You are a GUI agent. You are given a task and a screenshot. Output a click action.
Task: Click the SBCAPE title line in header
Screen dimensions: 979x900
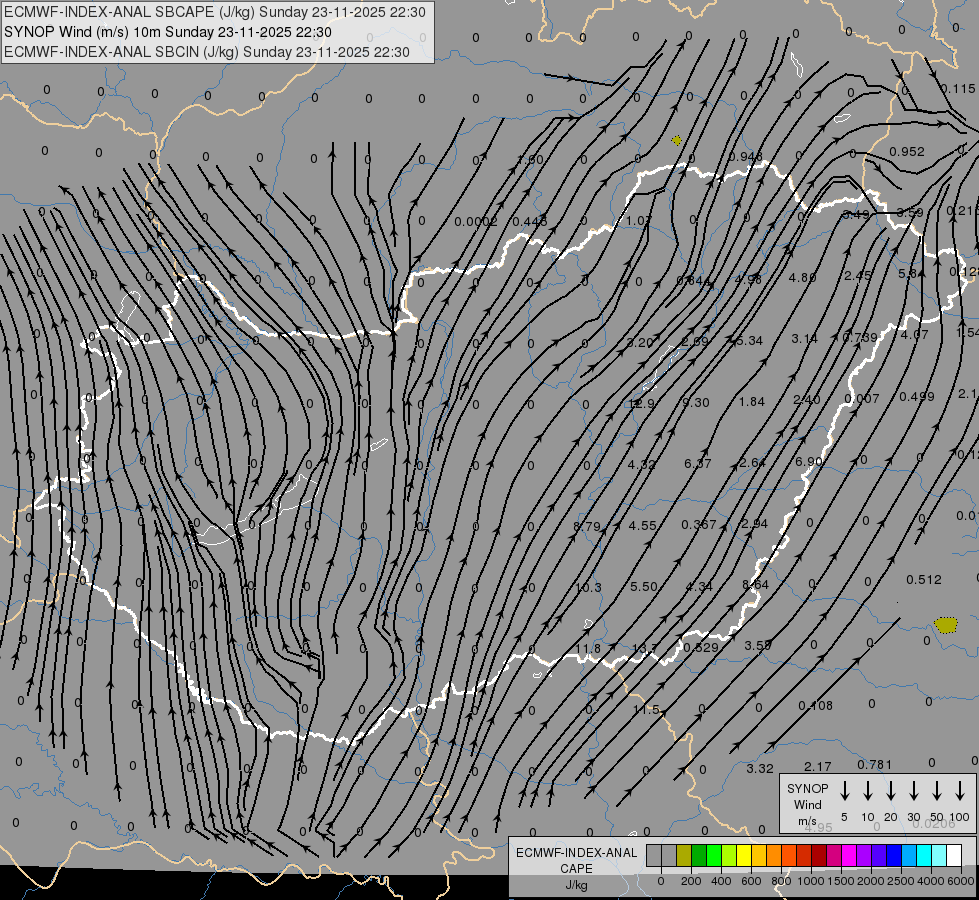coord(215,12)
